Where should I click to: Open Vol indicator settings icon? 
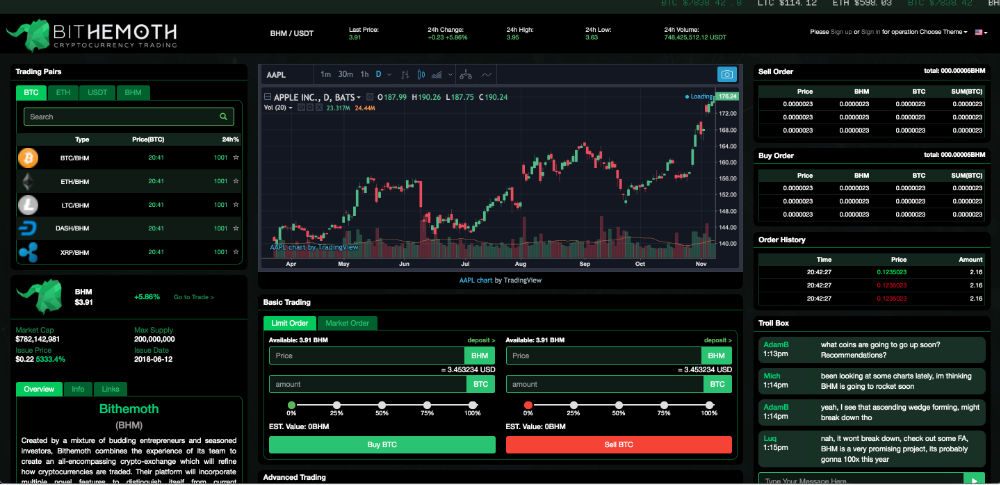coord(309,108)
